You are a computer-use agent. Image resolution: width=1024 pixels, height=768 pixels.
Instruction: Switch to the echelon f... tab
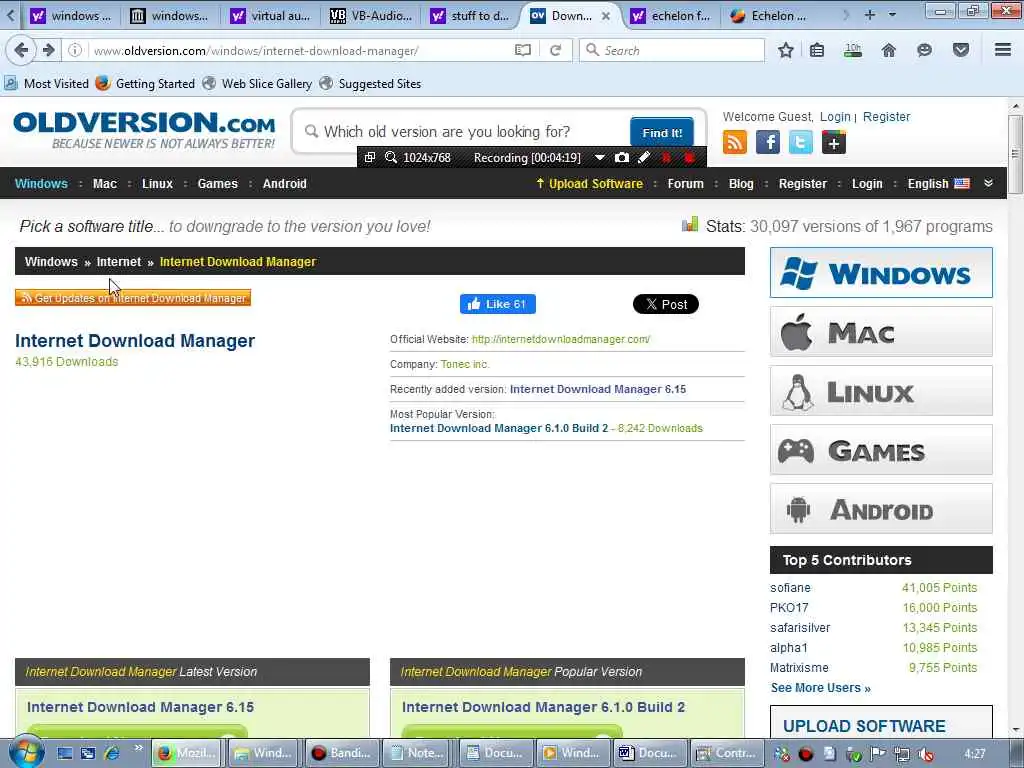click(x=673, y=16)
